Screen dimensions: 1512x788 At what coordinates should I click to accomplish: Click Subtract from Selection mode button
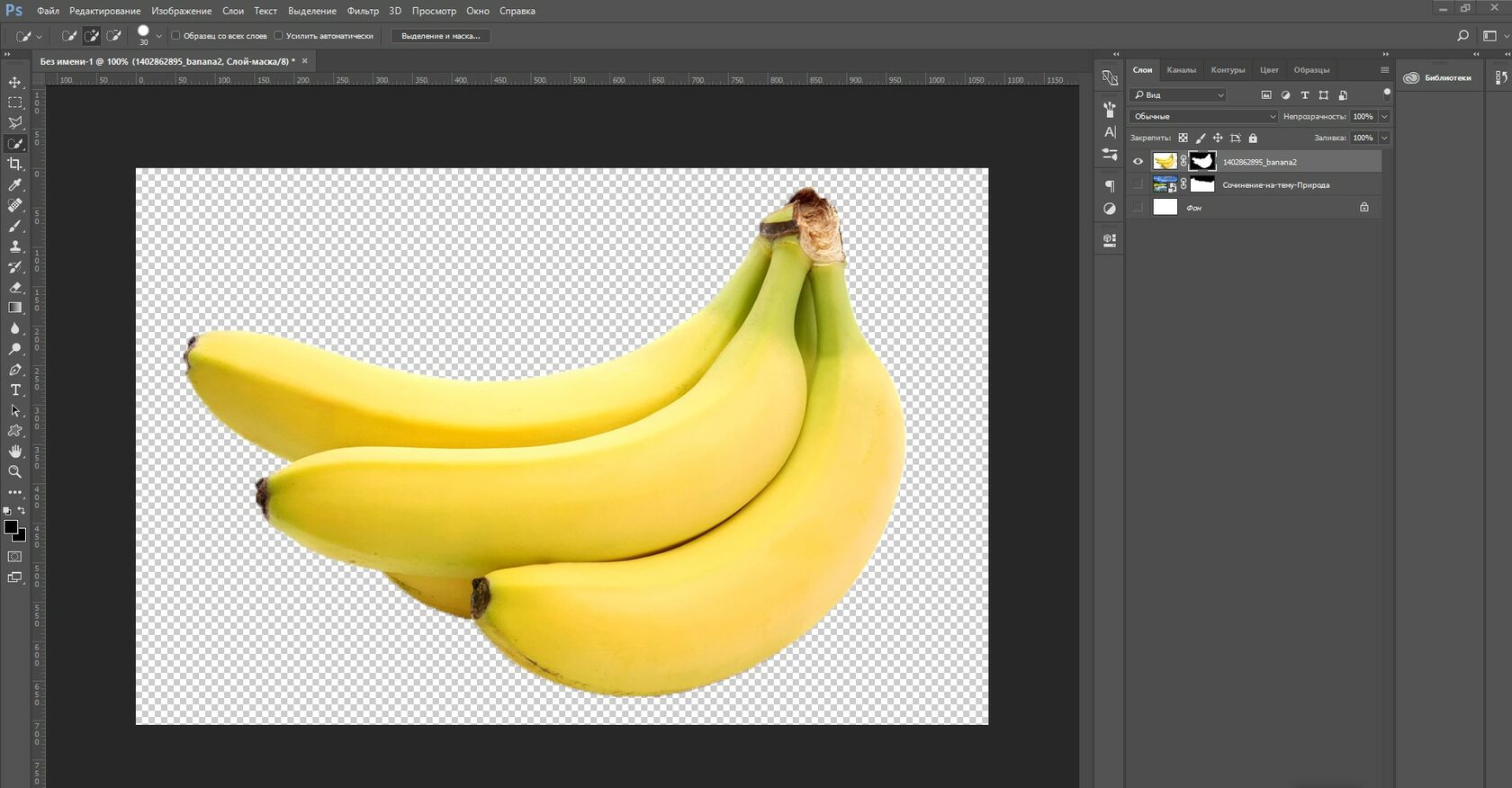click(x=113, y=36)
